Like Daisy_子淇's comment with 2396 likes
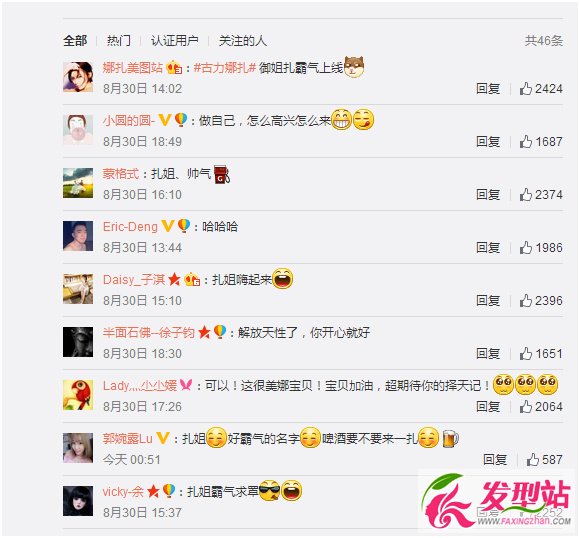This screenshot has width=580, height=538. 526,301
